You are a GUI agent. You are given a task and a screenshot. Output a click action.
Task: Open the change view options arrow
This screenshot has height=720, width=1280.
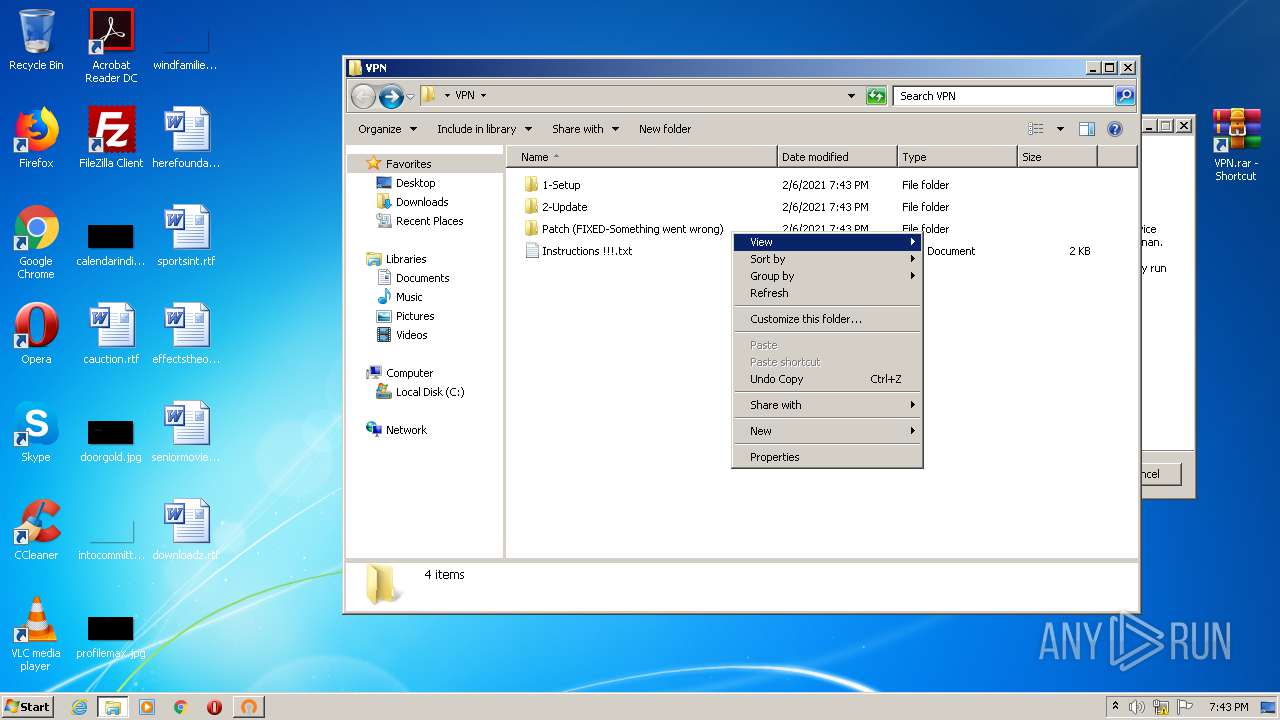pos(1060,129)
